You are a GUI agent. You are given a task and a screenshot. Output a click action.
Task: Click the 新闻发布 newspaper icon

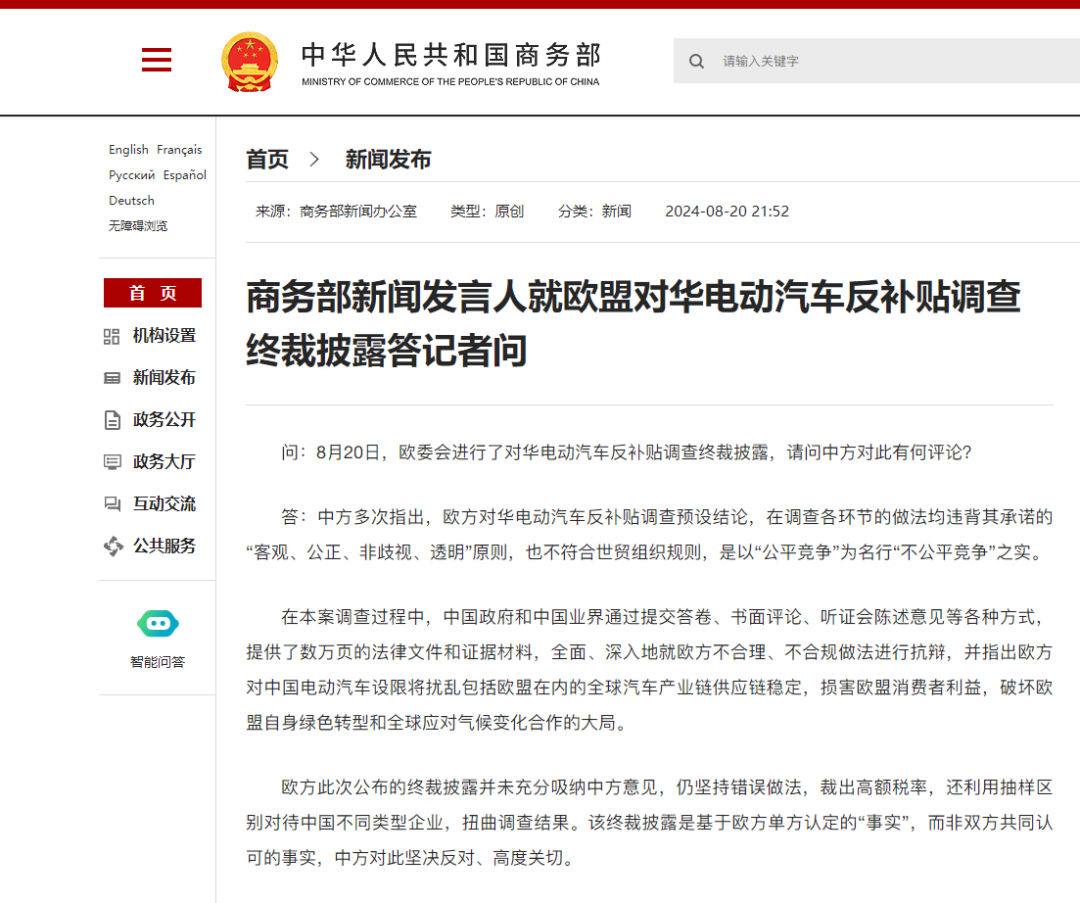tap(112, 378)
